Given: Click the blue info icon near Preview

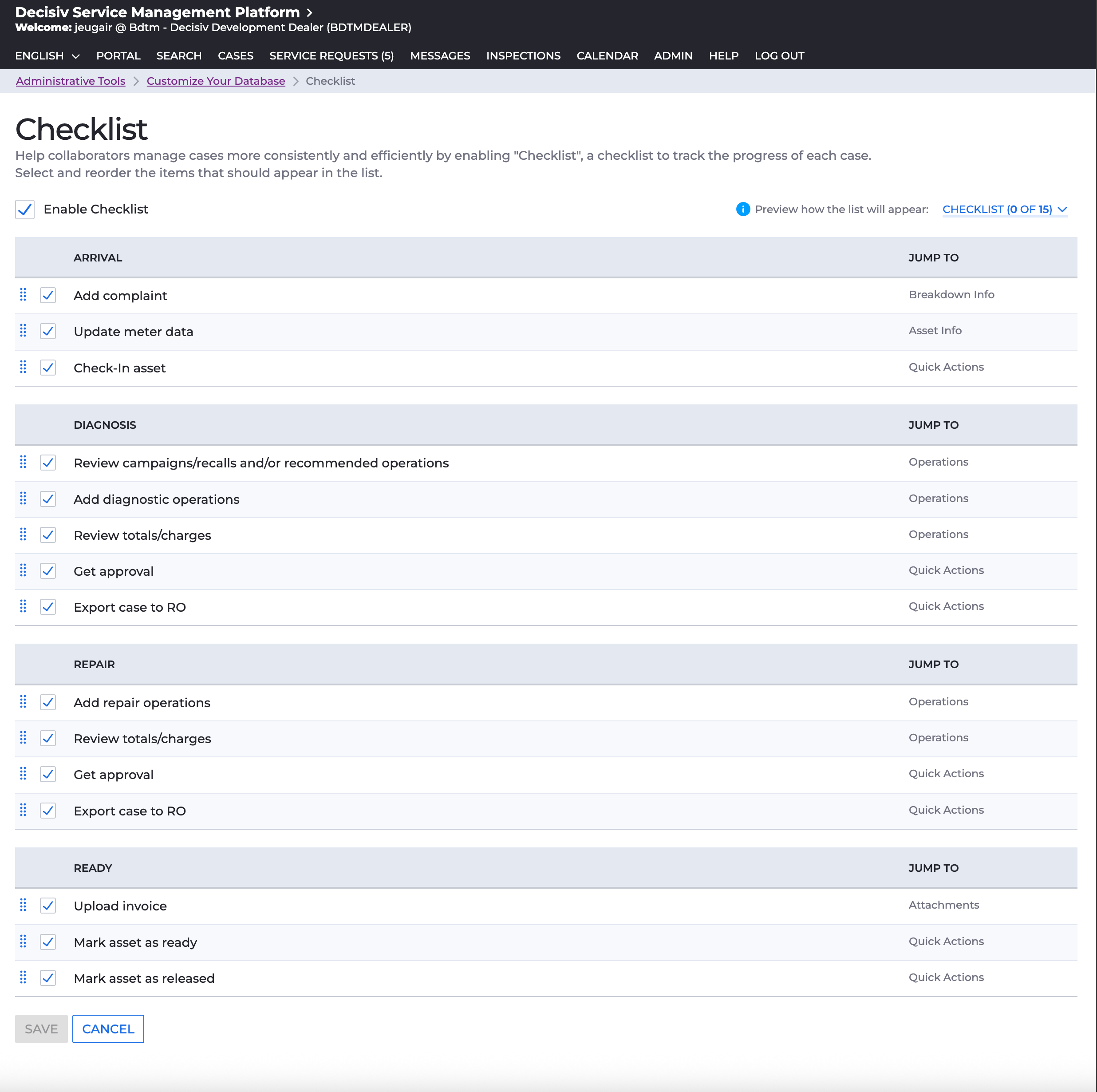Looking at the screenshot, I should 743,210.
